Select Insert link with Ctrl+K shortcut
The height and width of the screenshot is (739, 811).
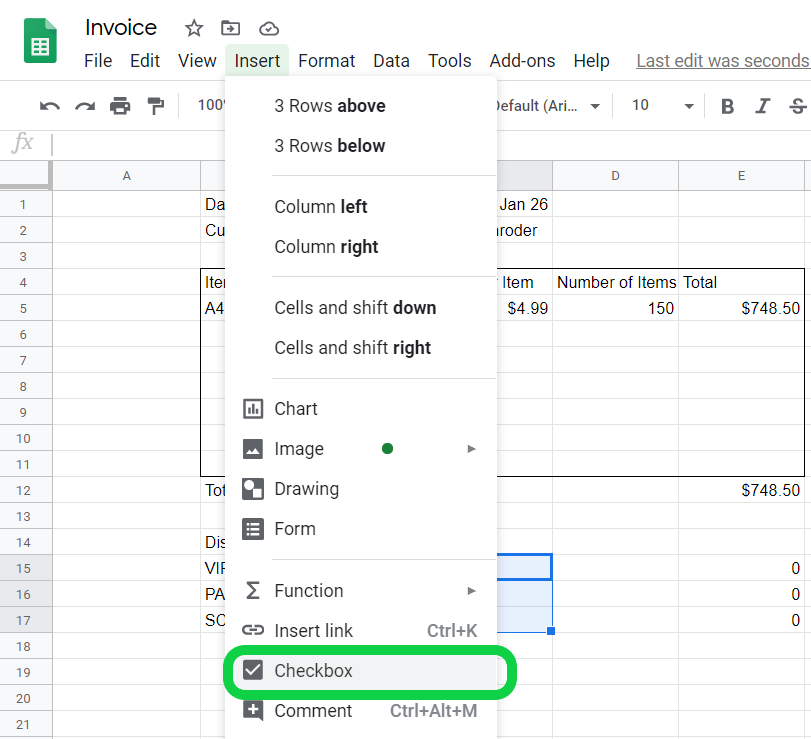coord(315,631)
